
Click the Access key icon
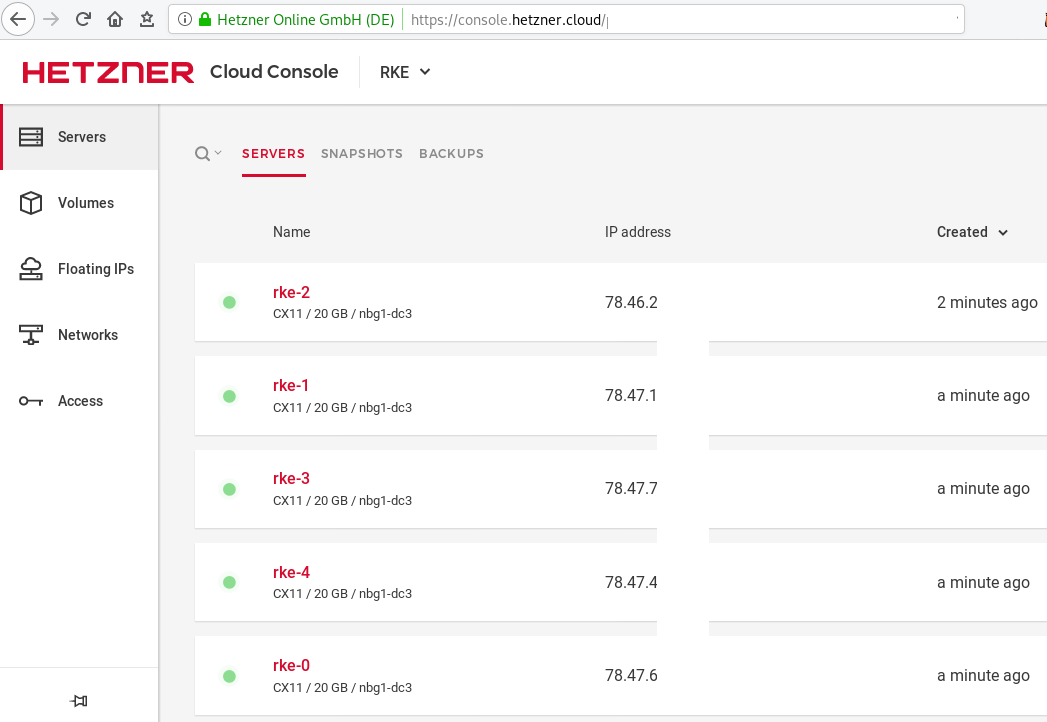click(31, 401)
